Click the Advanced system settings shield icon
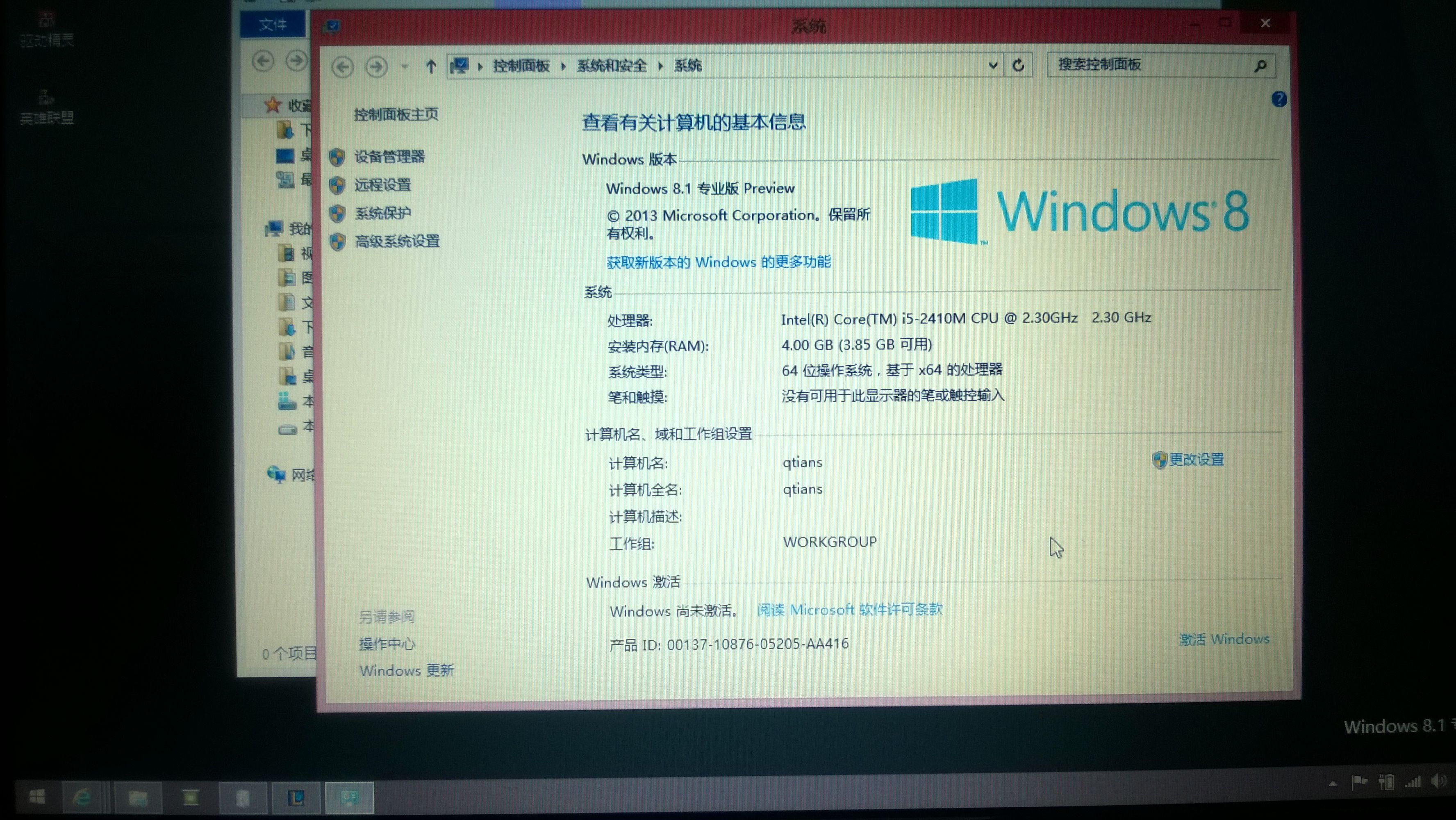The image size is (1456, 820). click(337, 241)
